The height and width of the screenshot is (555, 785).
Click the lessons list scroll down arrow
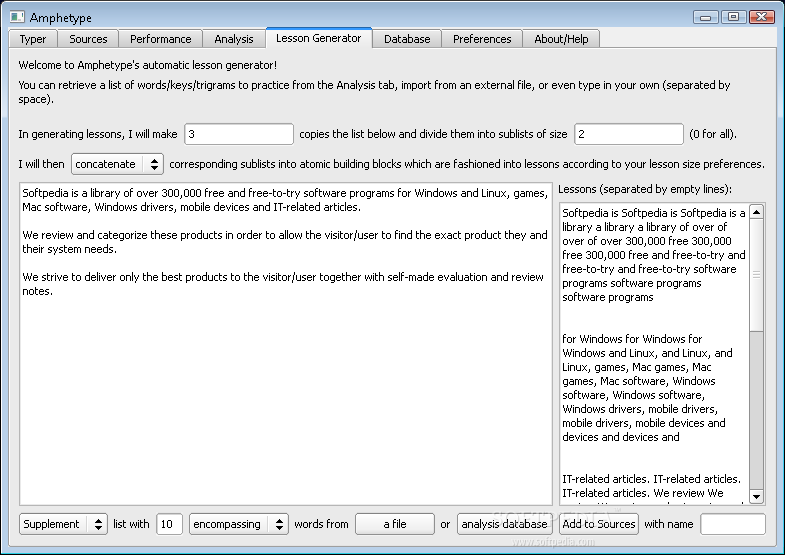(x=756, y=496)
